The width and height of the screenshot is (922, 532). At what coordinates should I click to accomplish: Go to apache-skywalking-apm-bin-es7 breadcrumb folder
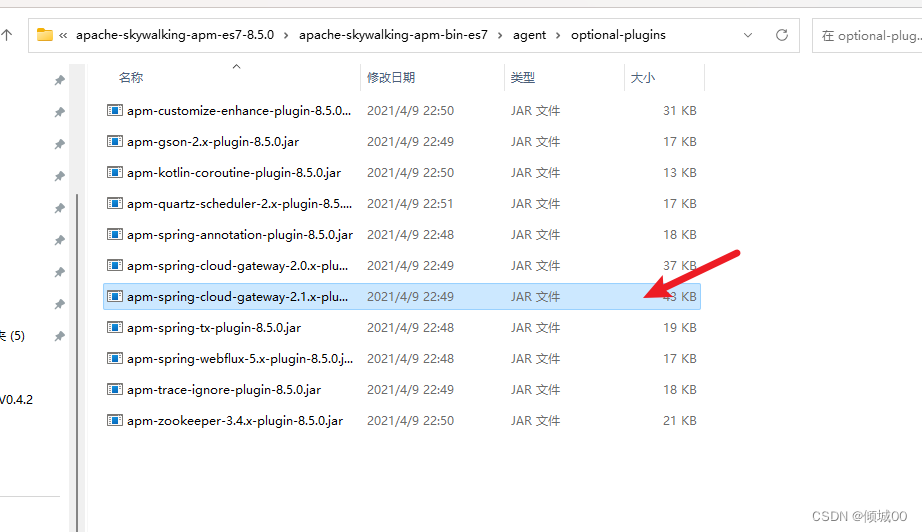point(393,35)
